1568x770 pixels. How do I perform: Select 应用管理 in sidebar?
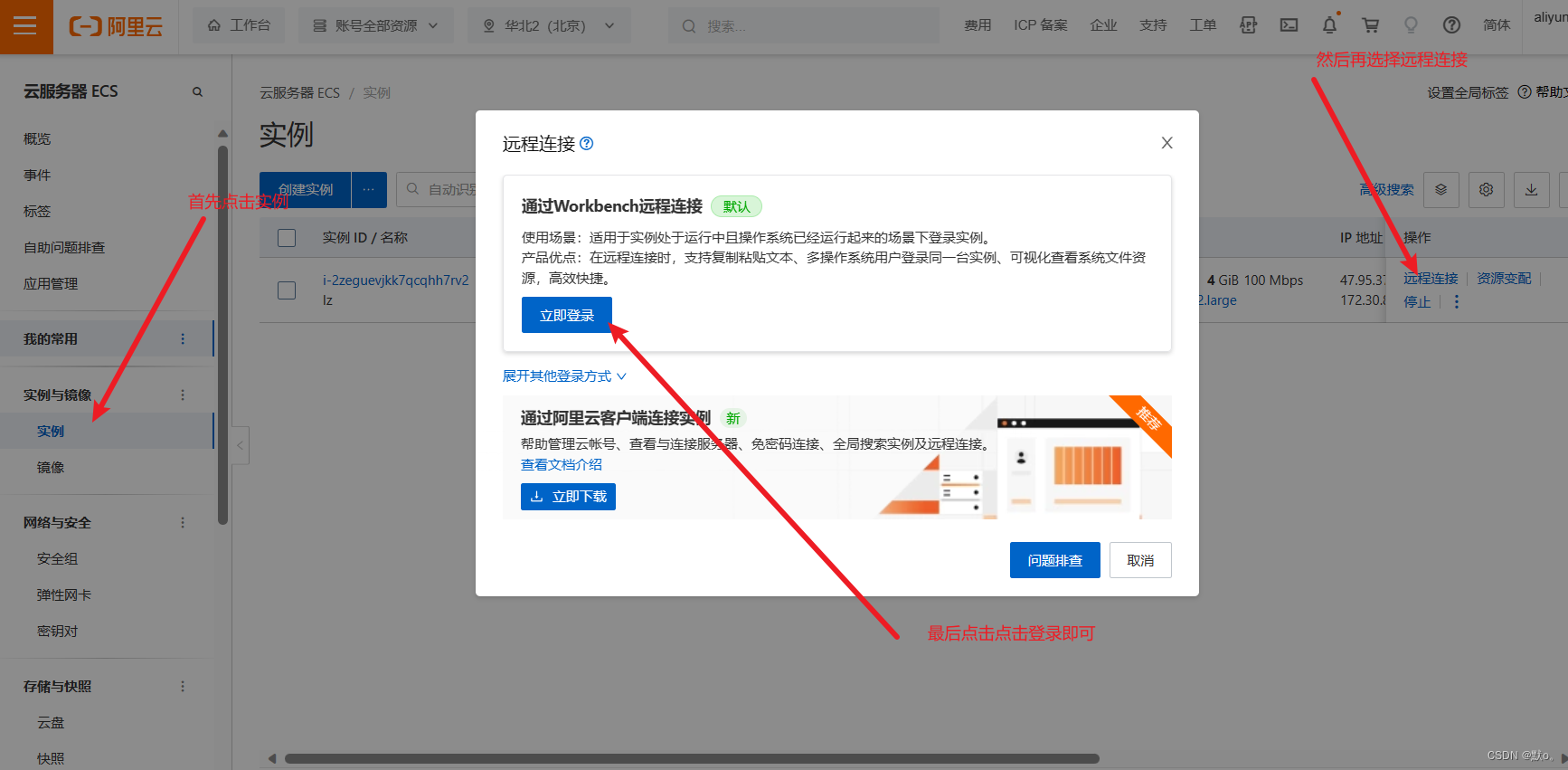(51, 283)
